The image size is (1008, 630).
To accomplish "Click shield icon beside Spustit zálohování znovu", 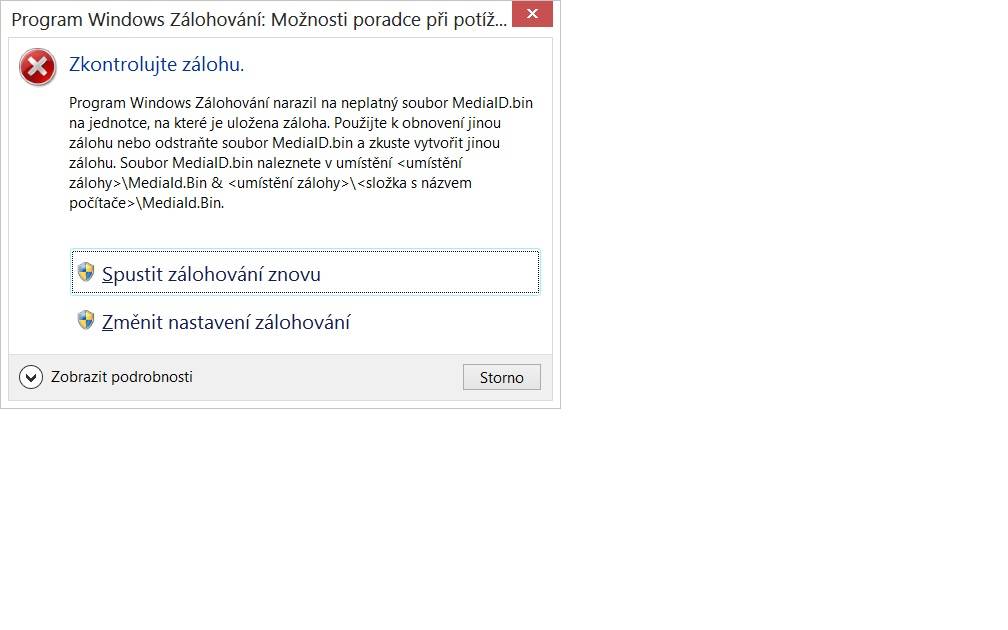I will click(86, 272).
